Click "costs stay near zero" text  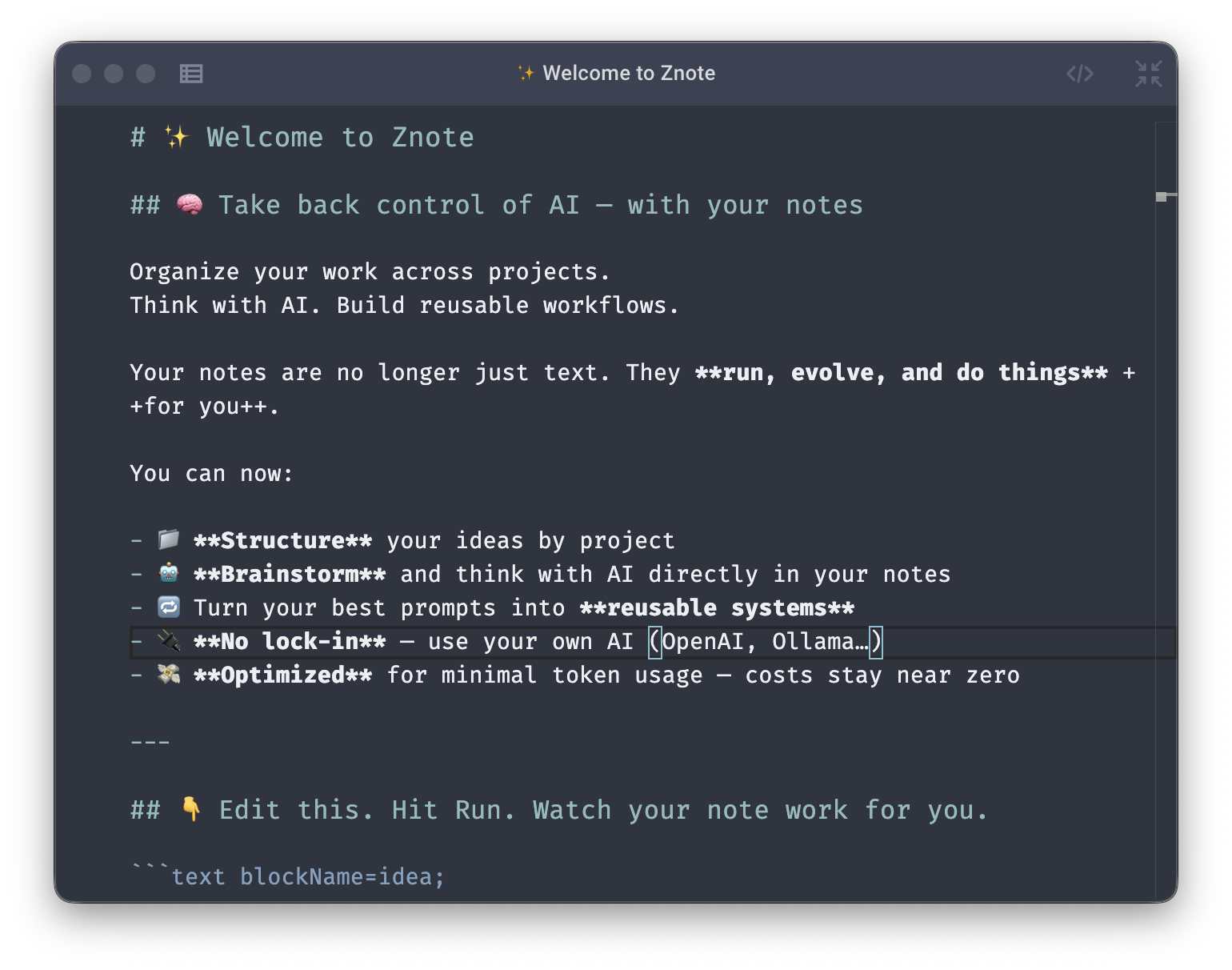click(x=882, y=675)
